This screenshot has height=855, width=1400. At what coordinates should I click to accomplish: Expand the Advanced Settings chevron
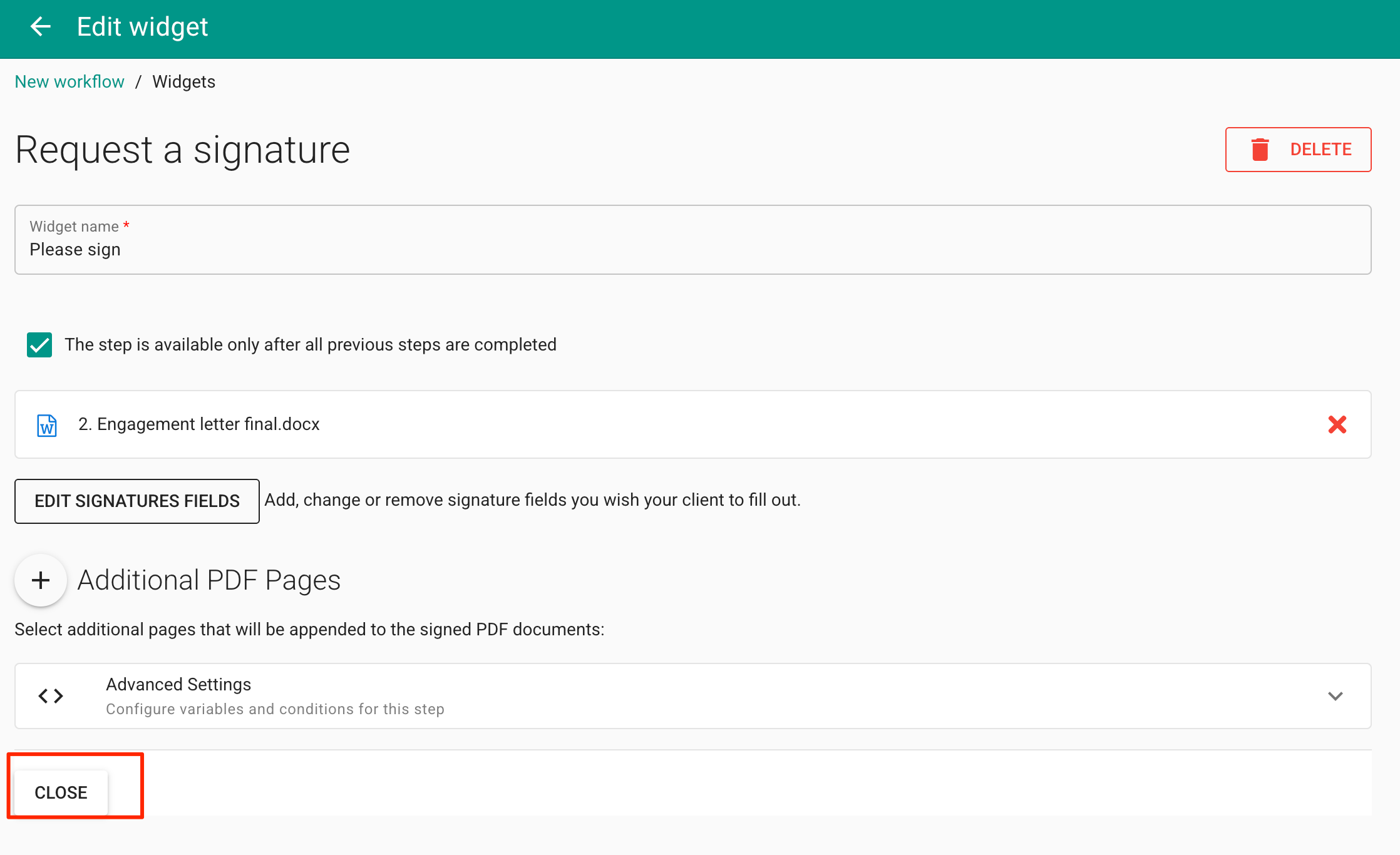click(x=1335, y=696)
